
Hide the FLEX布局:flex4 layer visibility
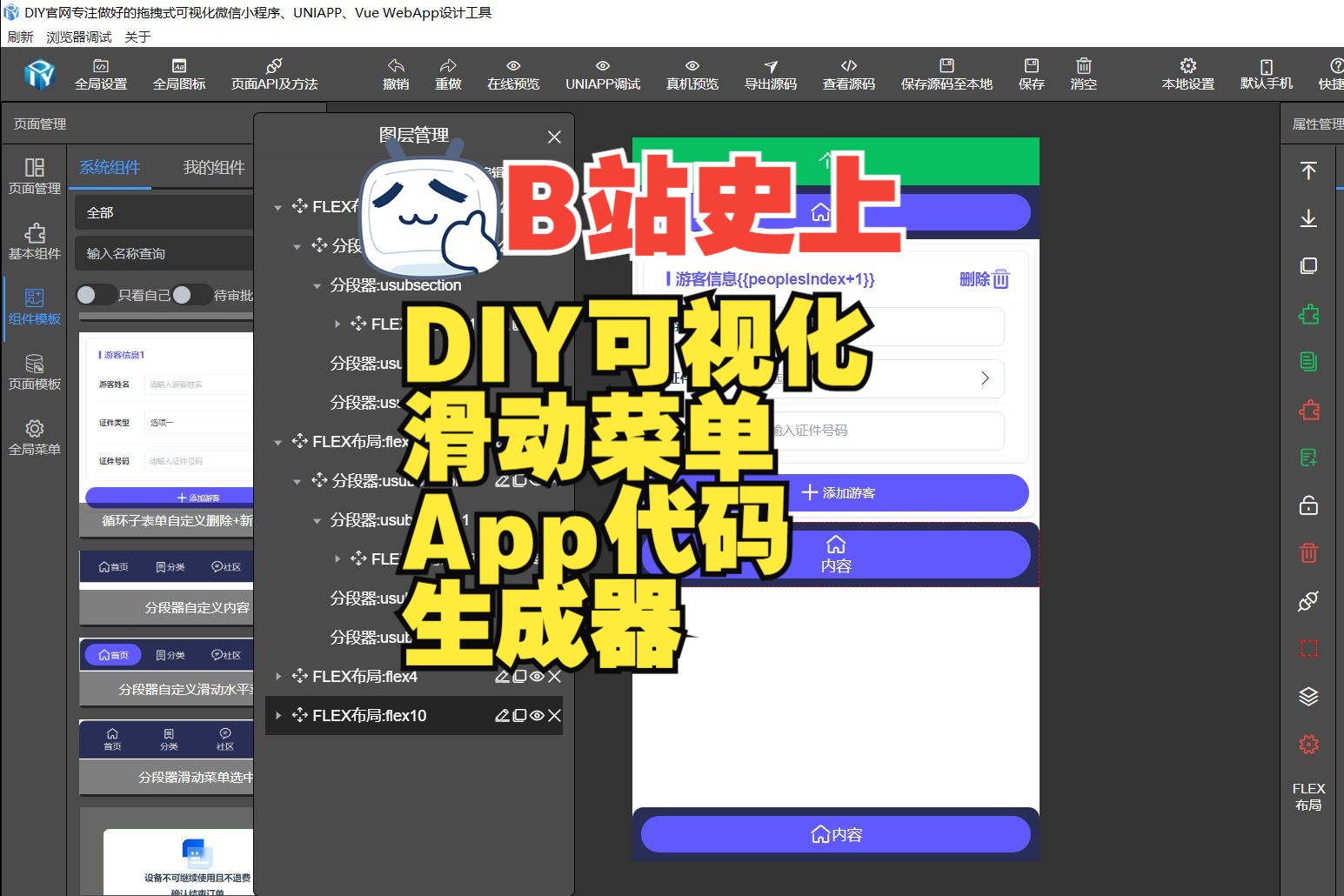[x=538, y=676]
